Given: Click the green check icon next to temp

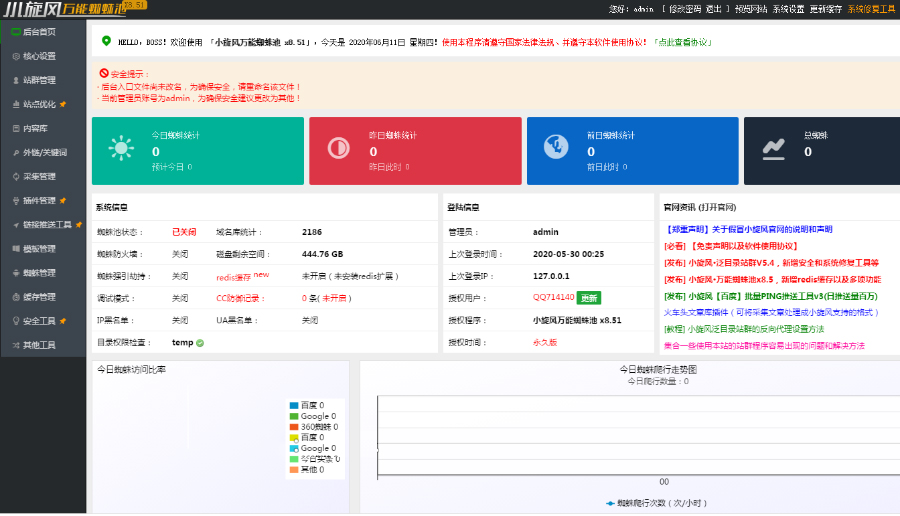Looking at the screenshot, I should 200,343.
